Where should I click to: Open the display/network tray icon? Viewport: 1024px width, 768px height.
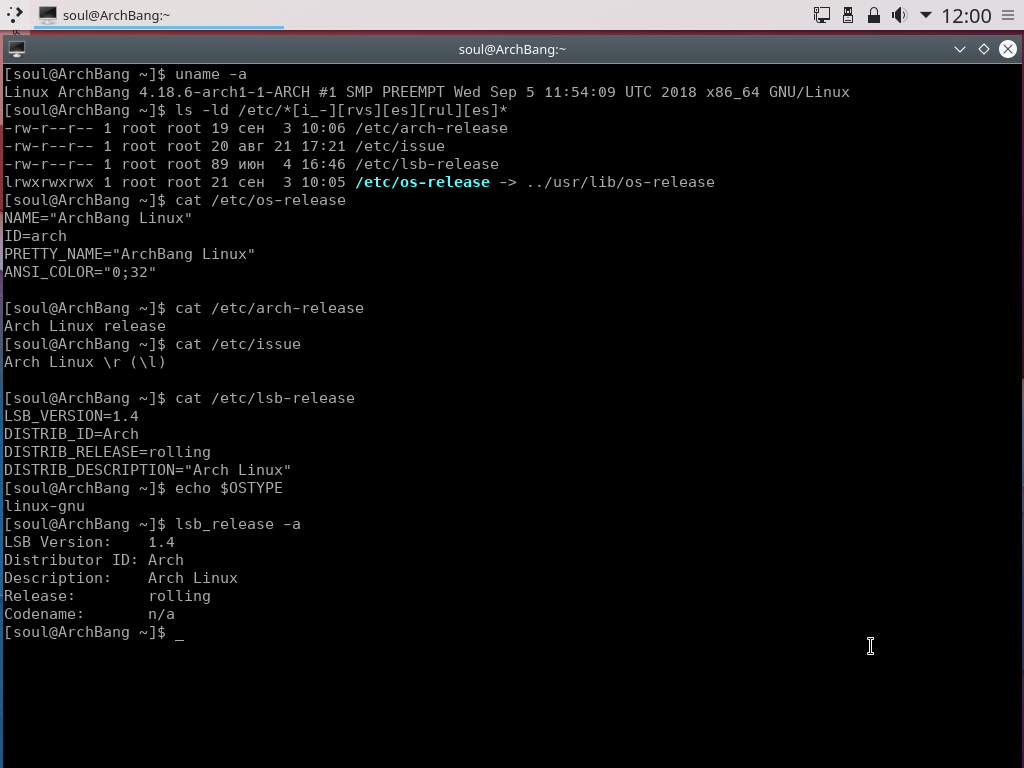(822, 14)
